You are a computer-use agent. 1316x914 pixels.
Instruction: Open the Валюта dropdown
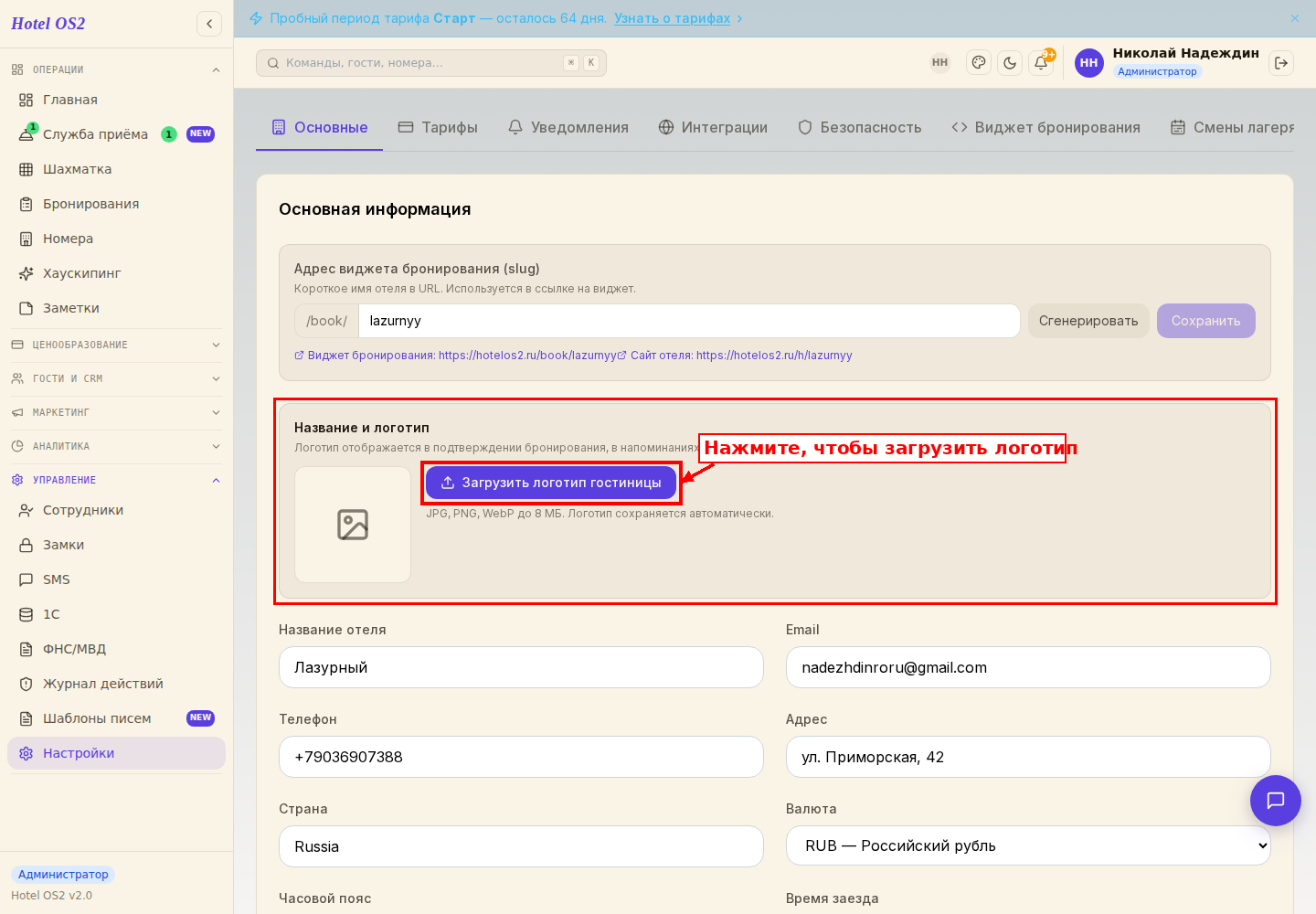pyautogui.click(x=1028, y=846)
